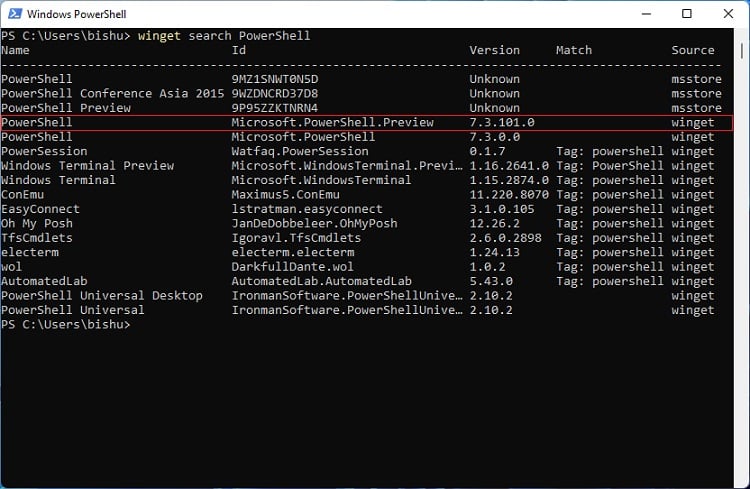The image size is (750, 489).
Task: Close the Windows PowerShell window
Action: pos(728,14)
